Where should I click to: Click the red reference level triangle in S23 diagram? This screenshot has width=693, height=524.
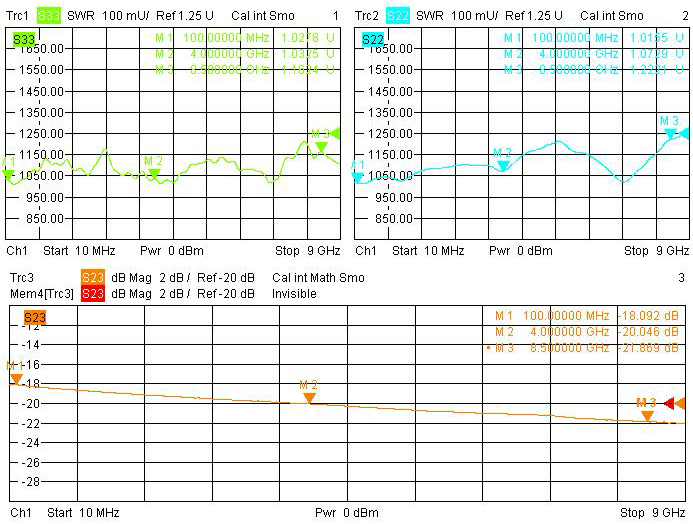[x=669, y=403]
